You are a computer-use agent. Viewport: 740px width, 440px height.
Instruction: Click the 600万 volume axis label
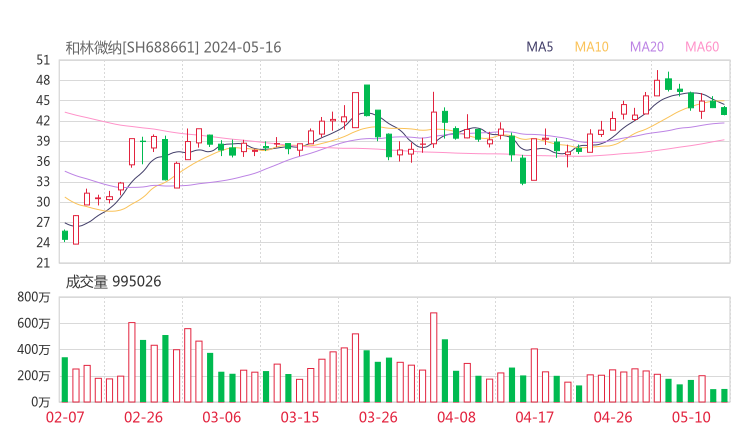click(34, 323)
